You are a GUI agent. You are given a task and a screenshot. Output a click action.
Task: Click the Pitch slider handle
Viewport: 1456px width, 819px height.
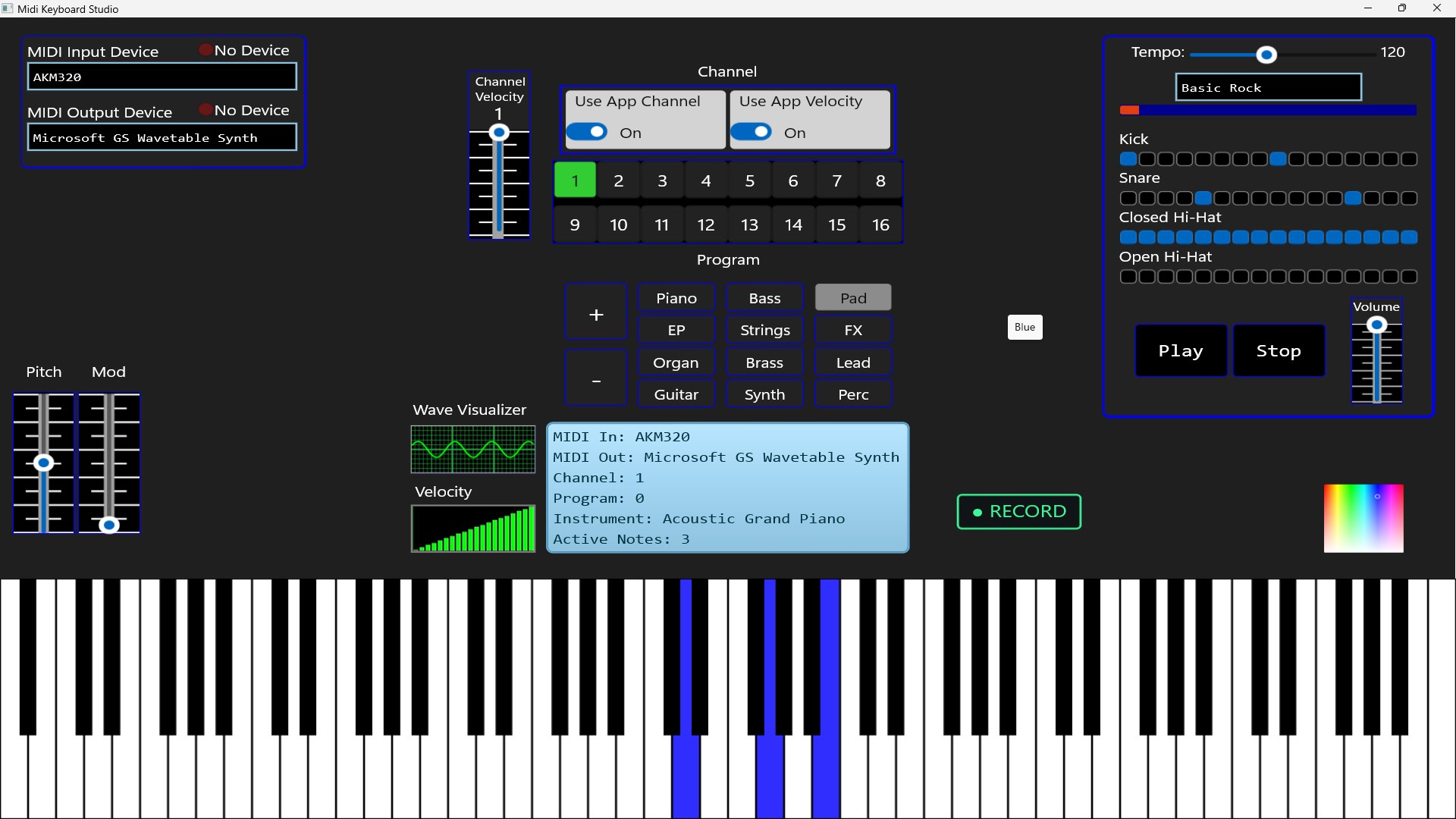tap(44, 463)
